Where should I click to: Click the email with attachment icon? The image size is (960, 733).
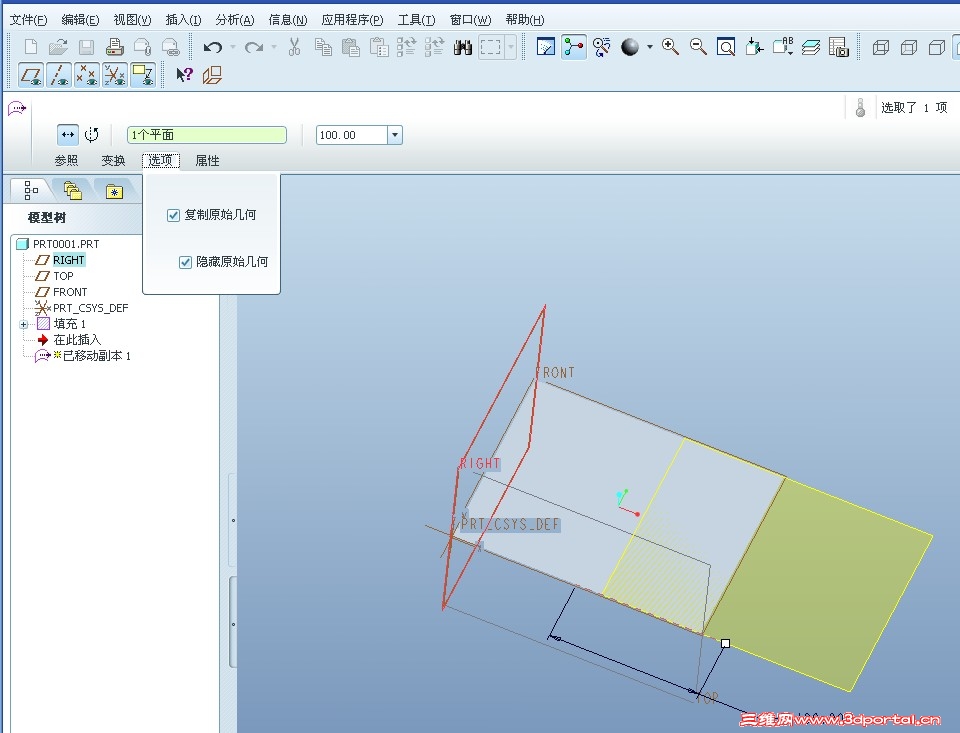coord(143,47)
